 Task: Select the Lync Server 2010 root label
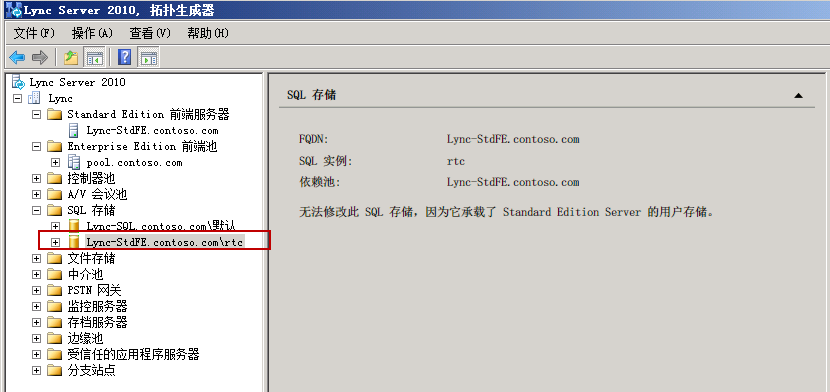(78, 82)
